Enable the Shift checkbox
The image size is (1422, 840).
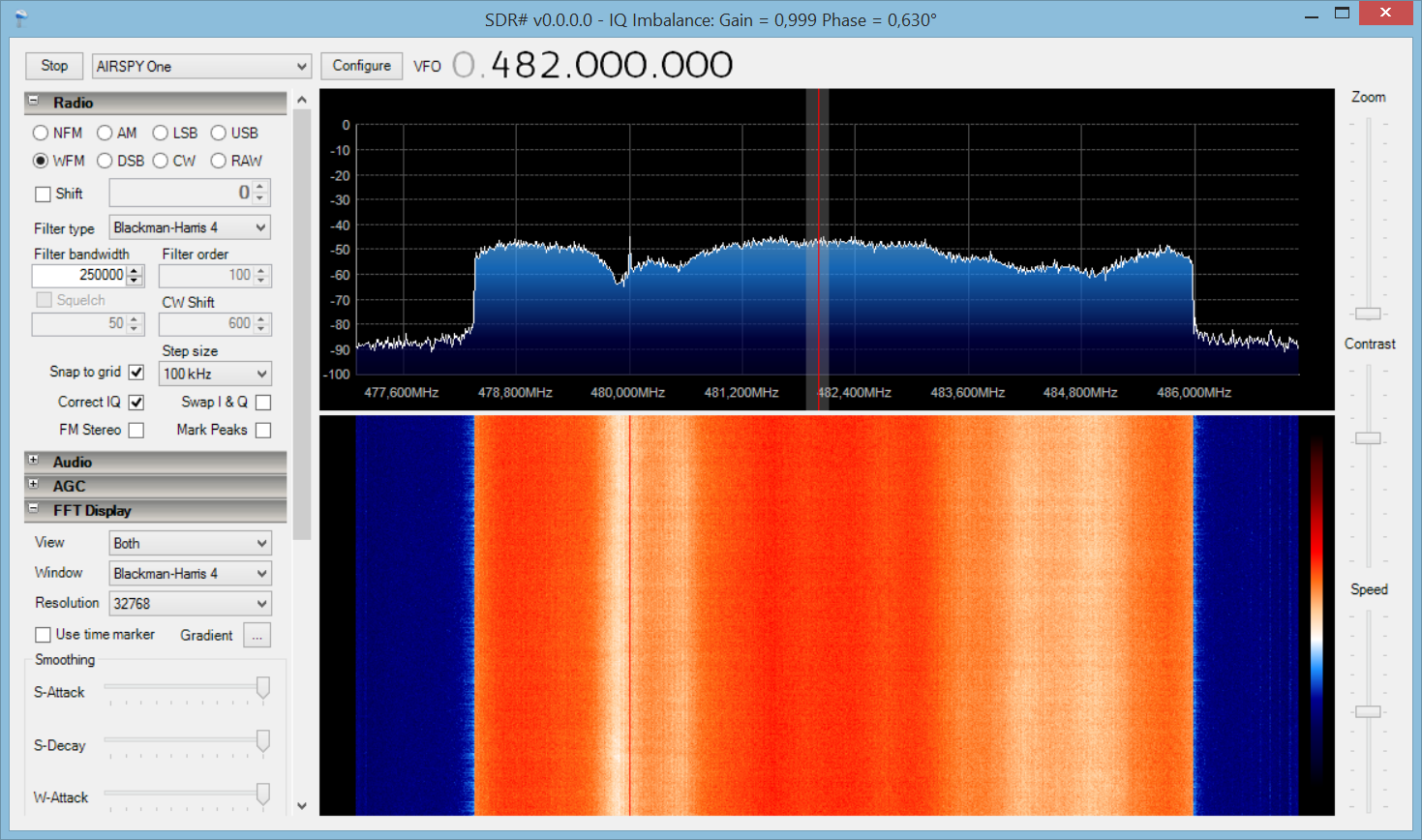[x=43, y=194]
